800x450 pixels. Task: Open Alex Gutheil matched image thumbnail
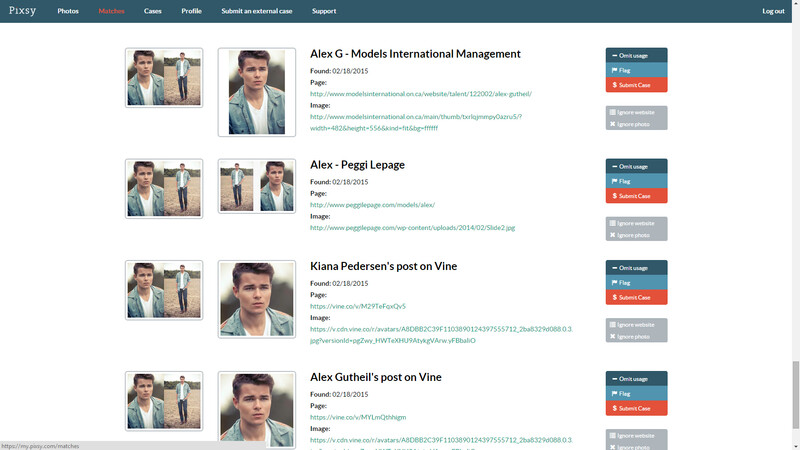[257, 410]
